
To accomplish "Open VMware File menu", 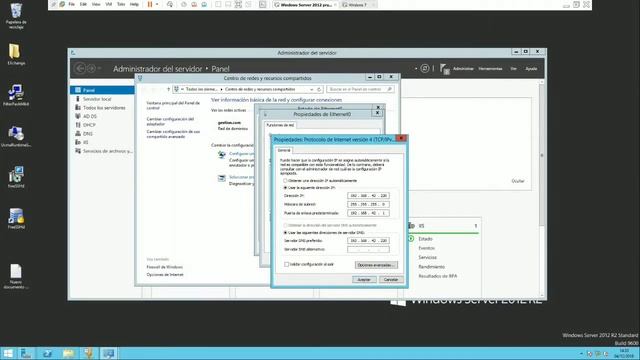I will point(71,4).
